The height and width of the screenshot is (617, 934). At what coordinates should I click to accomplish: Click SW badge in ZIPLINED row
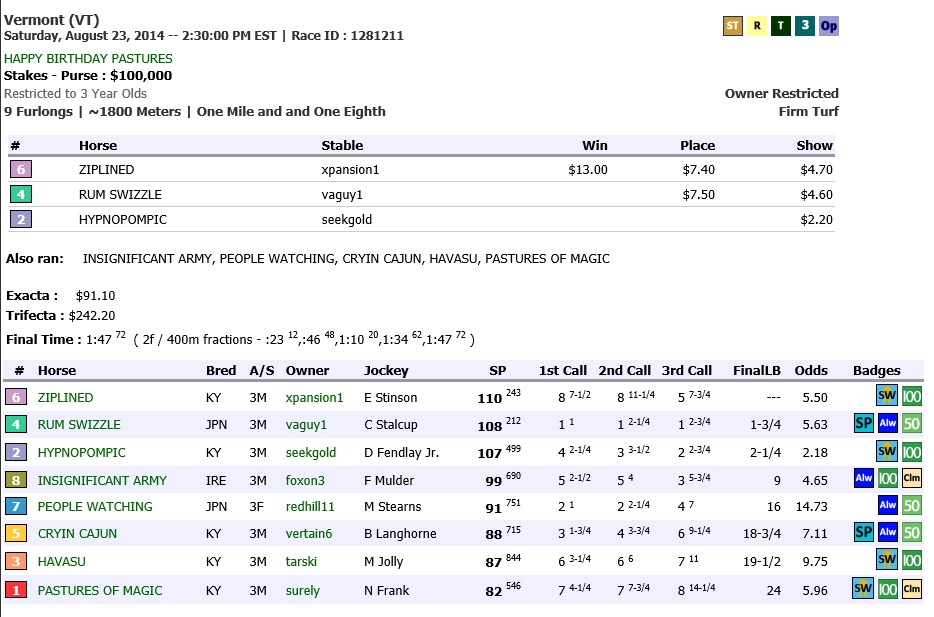pyautogui.click(x=887, y=397)
